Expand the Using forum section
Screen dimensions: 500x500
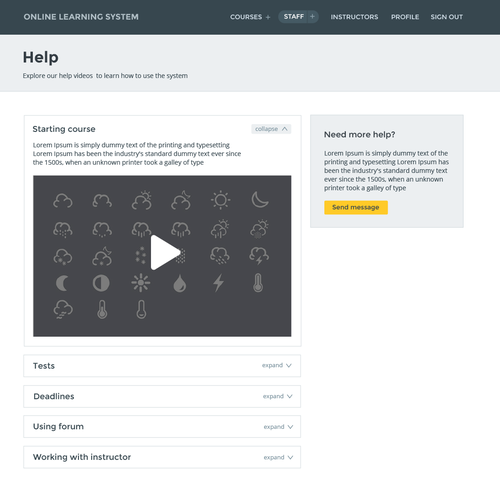tap(278, 427)
